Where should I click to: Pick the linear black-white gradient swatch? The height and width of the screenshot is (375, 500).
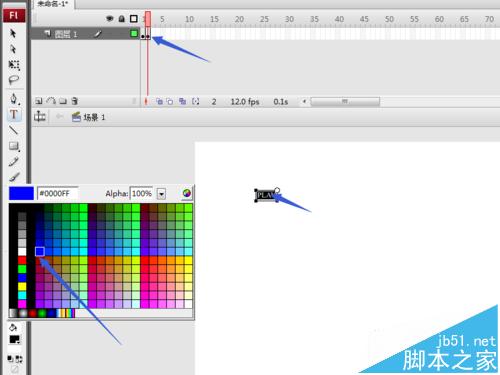13,313
